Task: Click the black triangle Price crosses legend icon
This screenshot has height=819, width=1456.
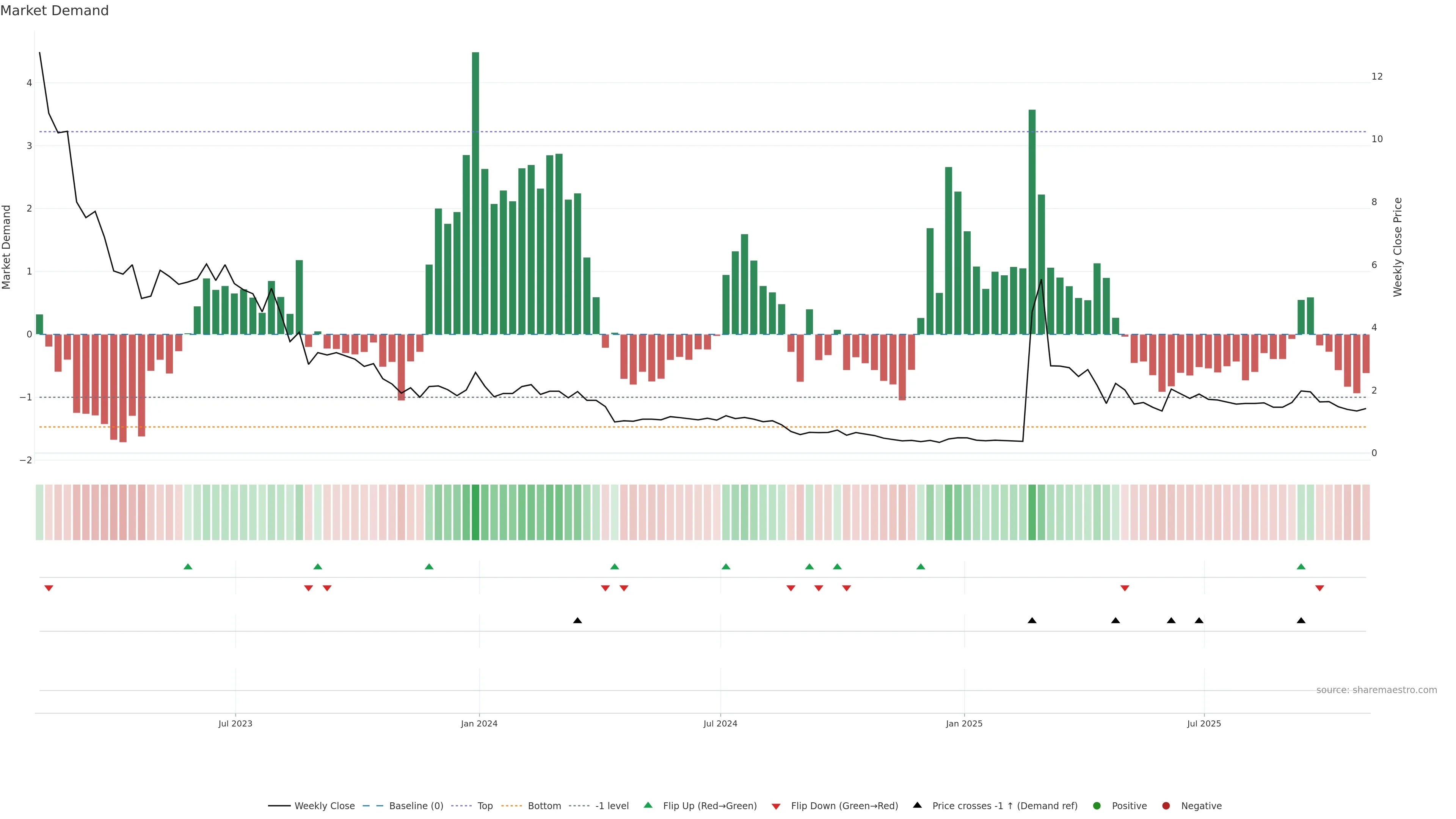Action: (917, 805)
